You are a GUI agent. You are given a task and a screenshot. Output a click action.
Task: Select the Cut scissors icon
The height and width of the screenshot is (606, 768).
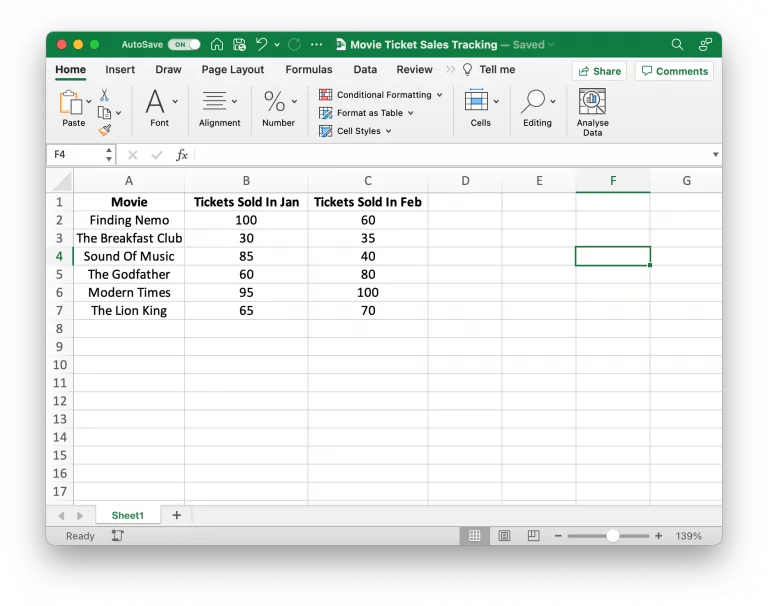(x=104, y=95)
